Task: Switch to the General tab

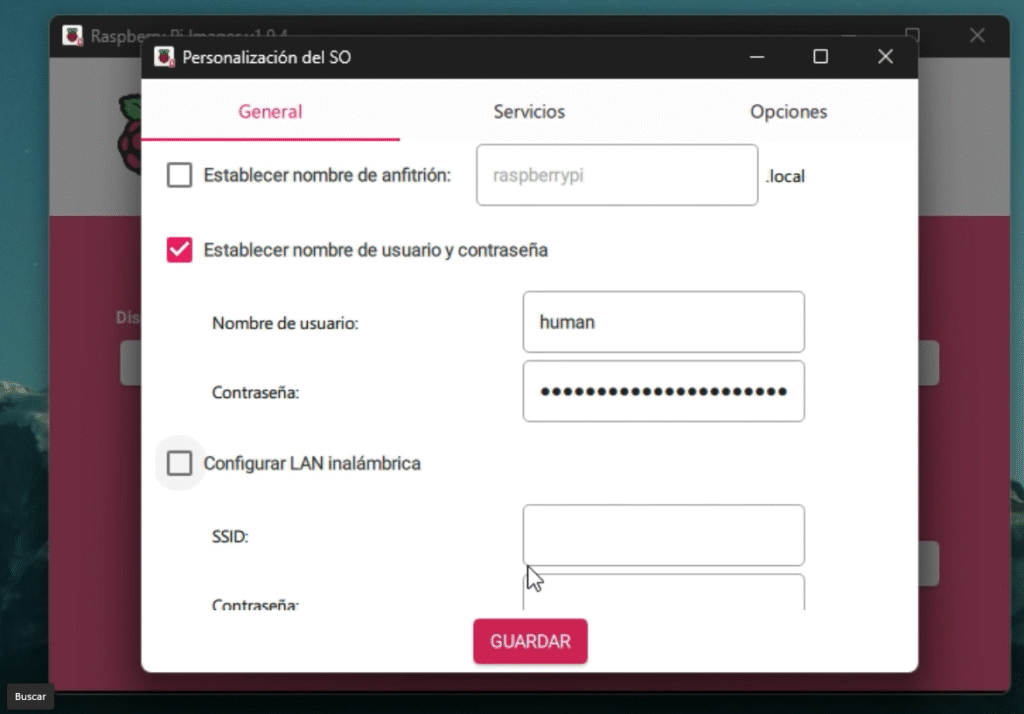Action: coord(270,112)
